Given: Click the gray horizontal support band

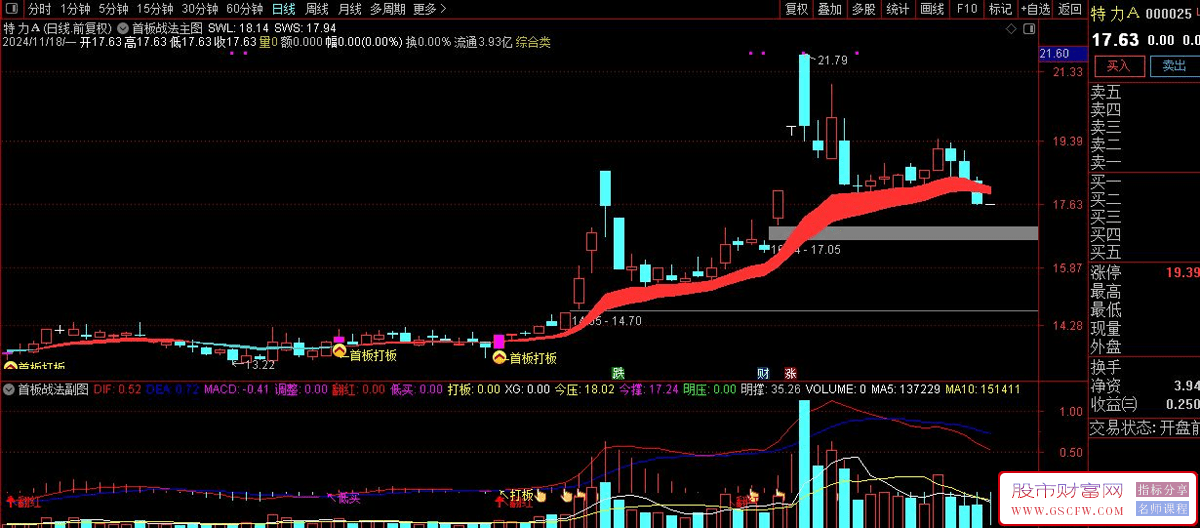Looking at the screenshot, I should pyautogui.click(x=903, y=233).
